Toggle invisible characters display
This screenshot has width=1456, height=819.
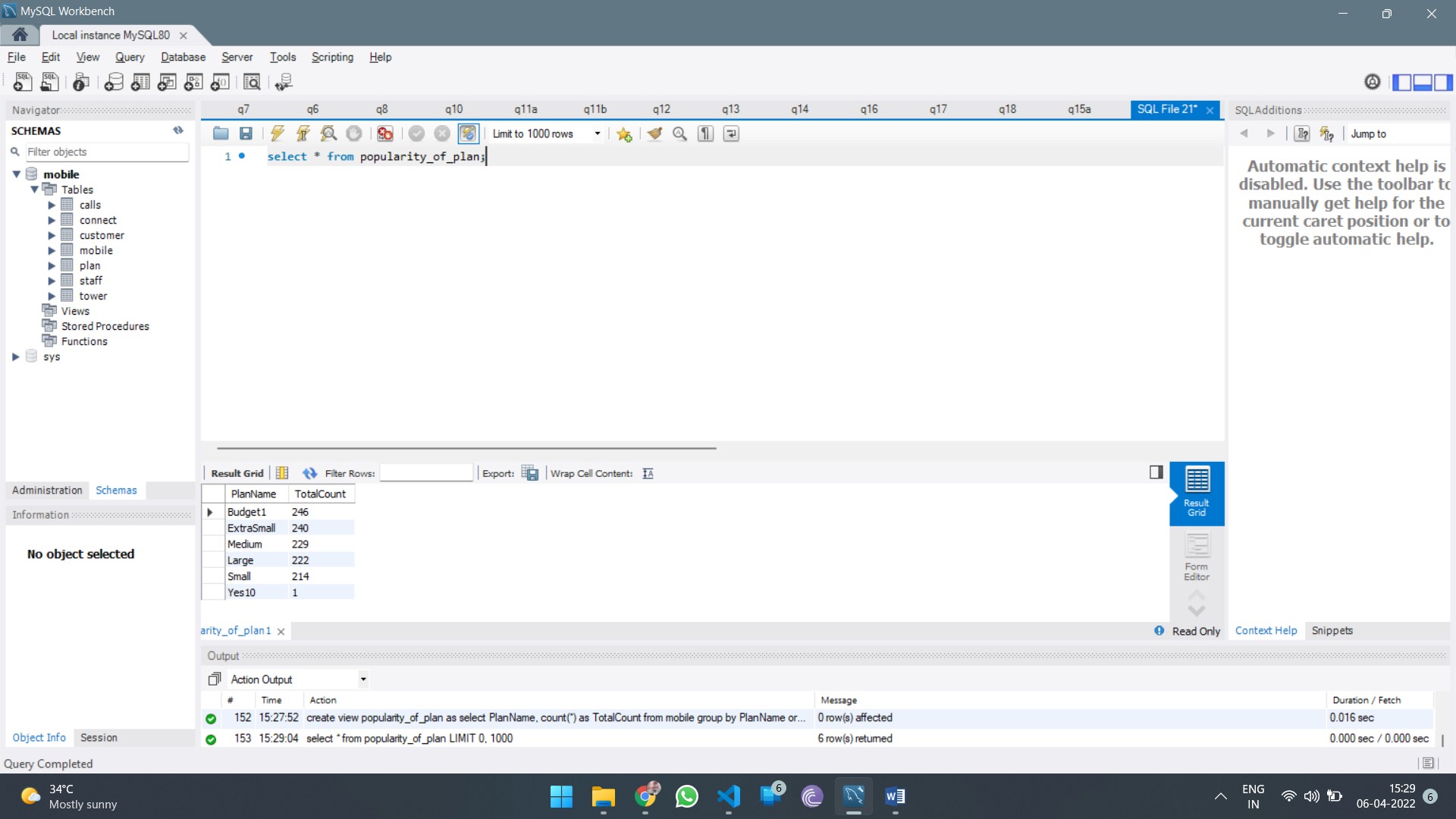tap(706, 133)
